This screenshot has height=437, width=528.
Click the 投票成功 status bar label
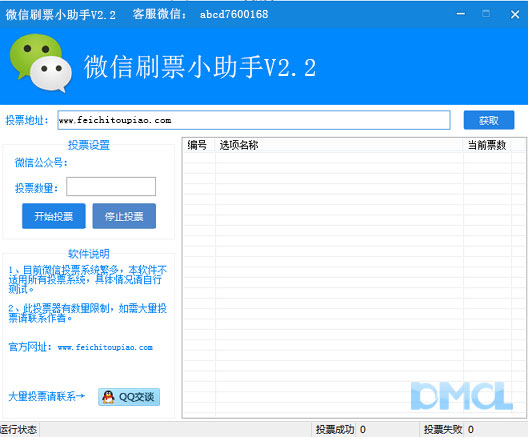tap(335, 430)
